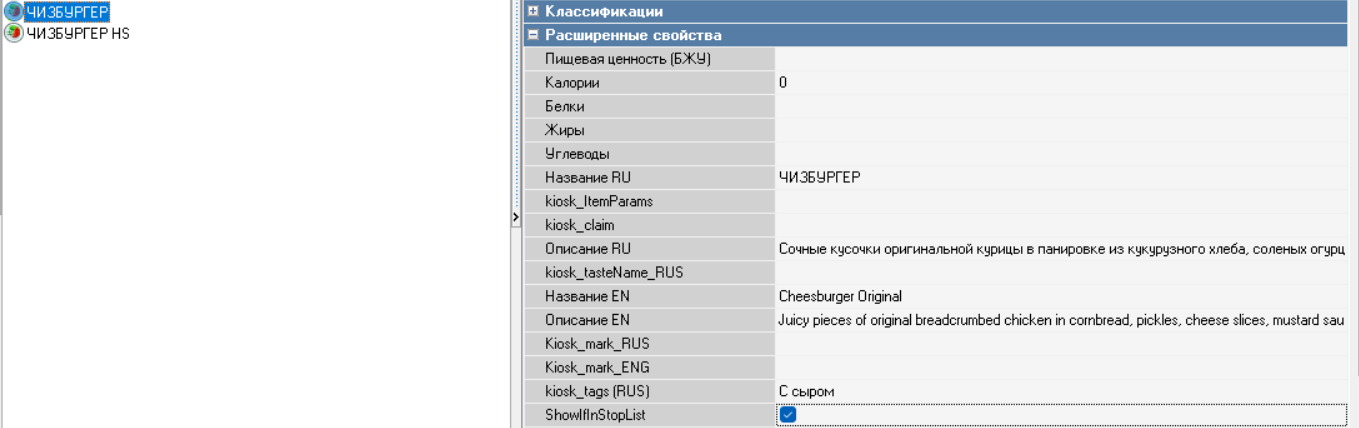The height and width of the screenshot is (428, 1359).
Task: Uncheck the ShowIfInStopList checkbox
Action: coord(788,415)
